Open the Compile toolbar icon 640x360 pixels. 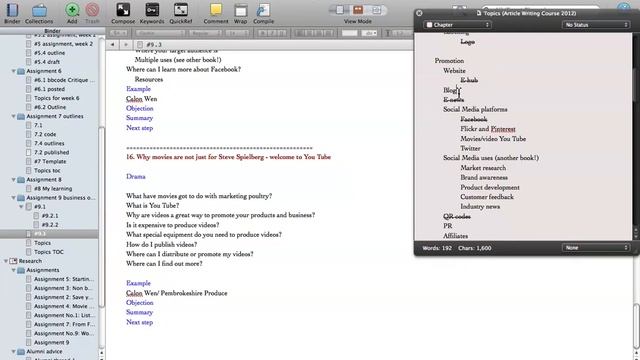click(263, 10)
